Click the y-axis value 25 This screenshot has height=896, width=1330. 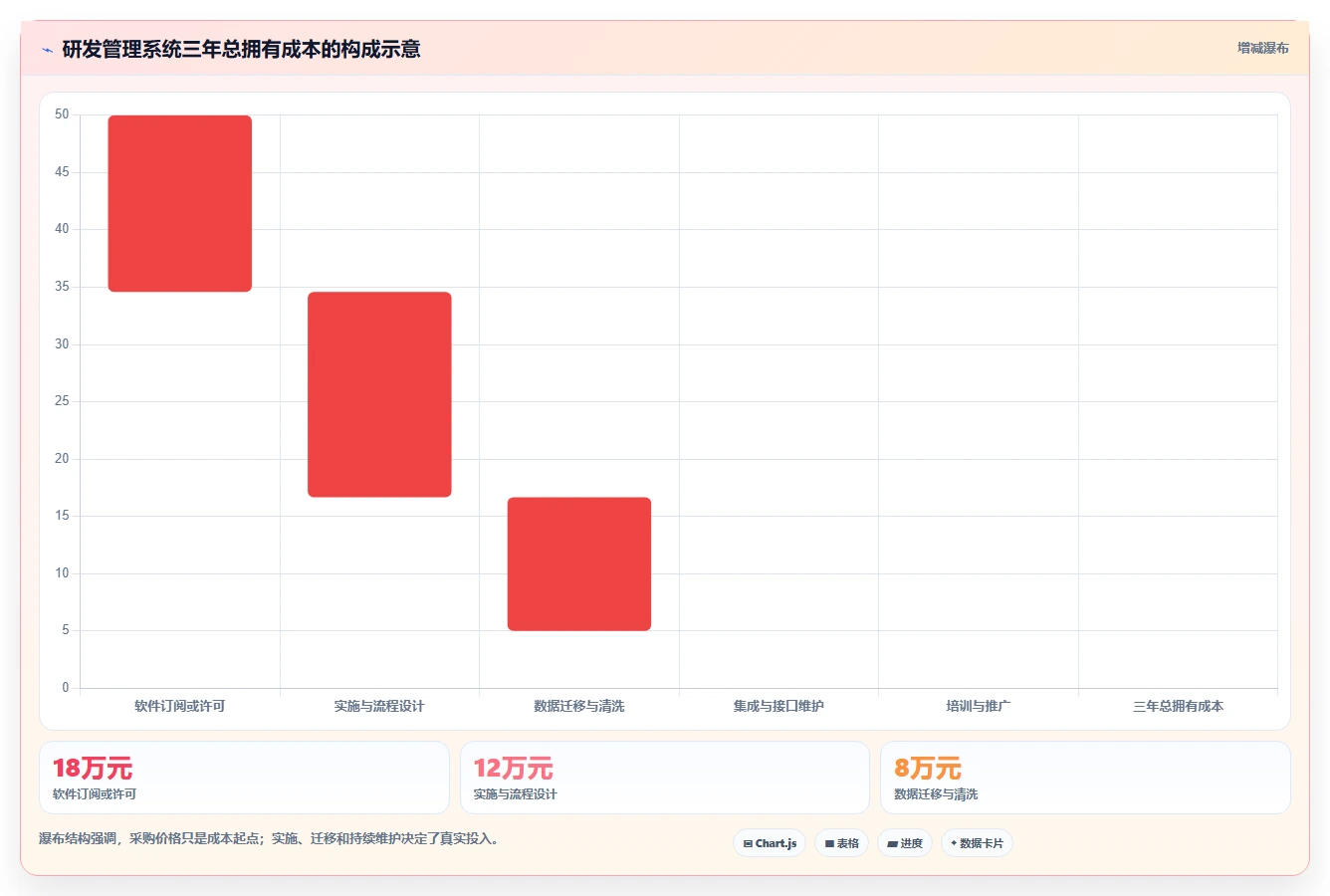(x=62, y=401)
